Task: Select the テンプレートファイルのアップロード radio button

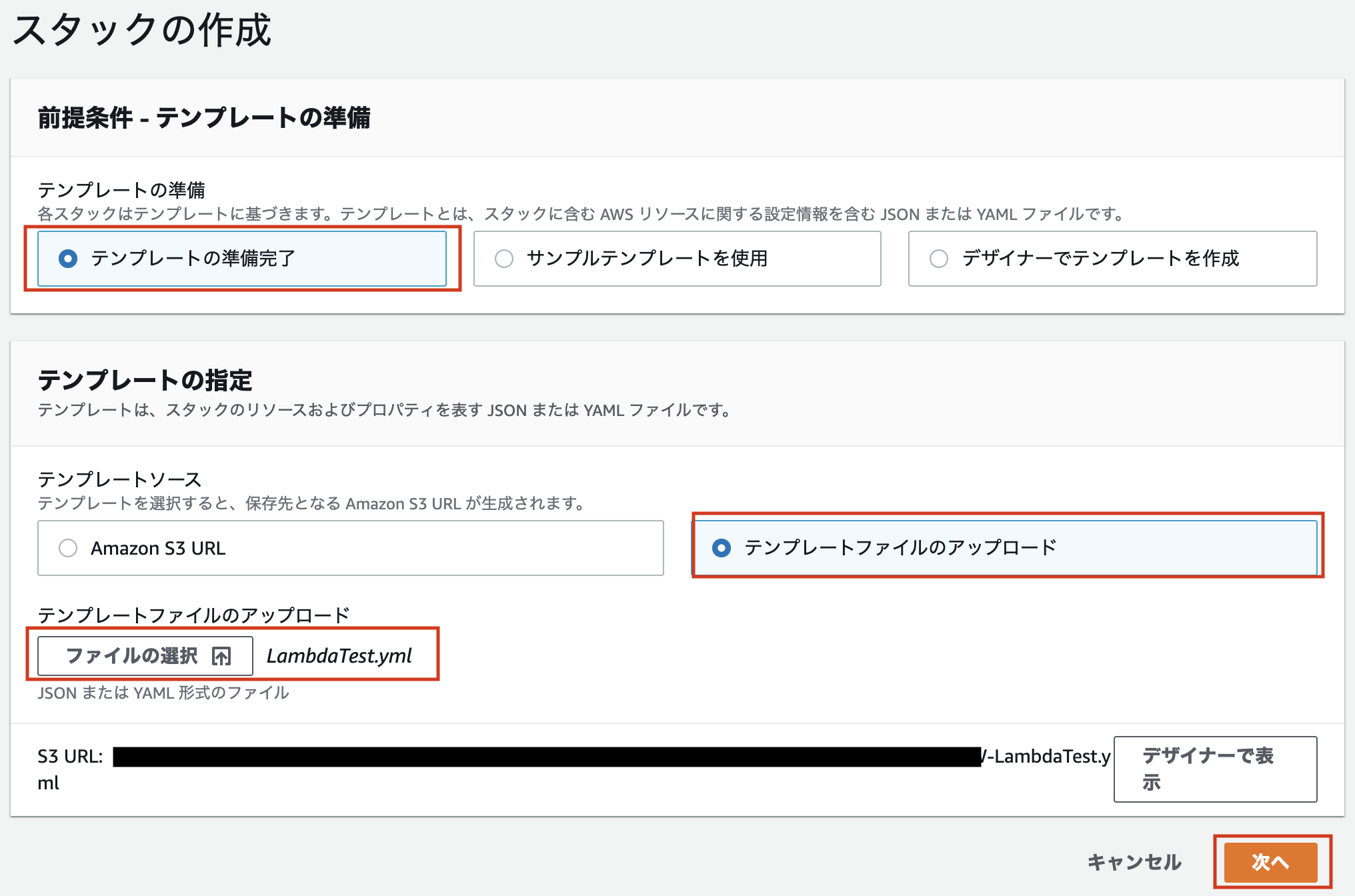Action: [x=722, y=548]
